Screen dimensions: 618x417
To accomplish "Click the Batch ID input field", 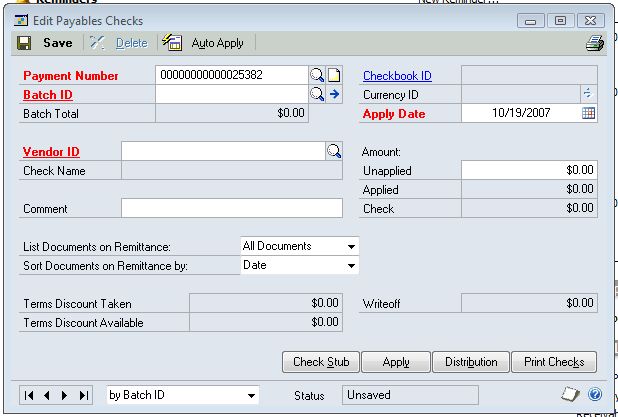I will click(232, 94).
